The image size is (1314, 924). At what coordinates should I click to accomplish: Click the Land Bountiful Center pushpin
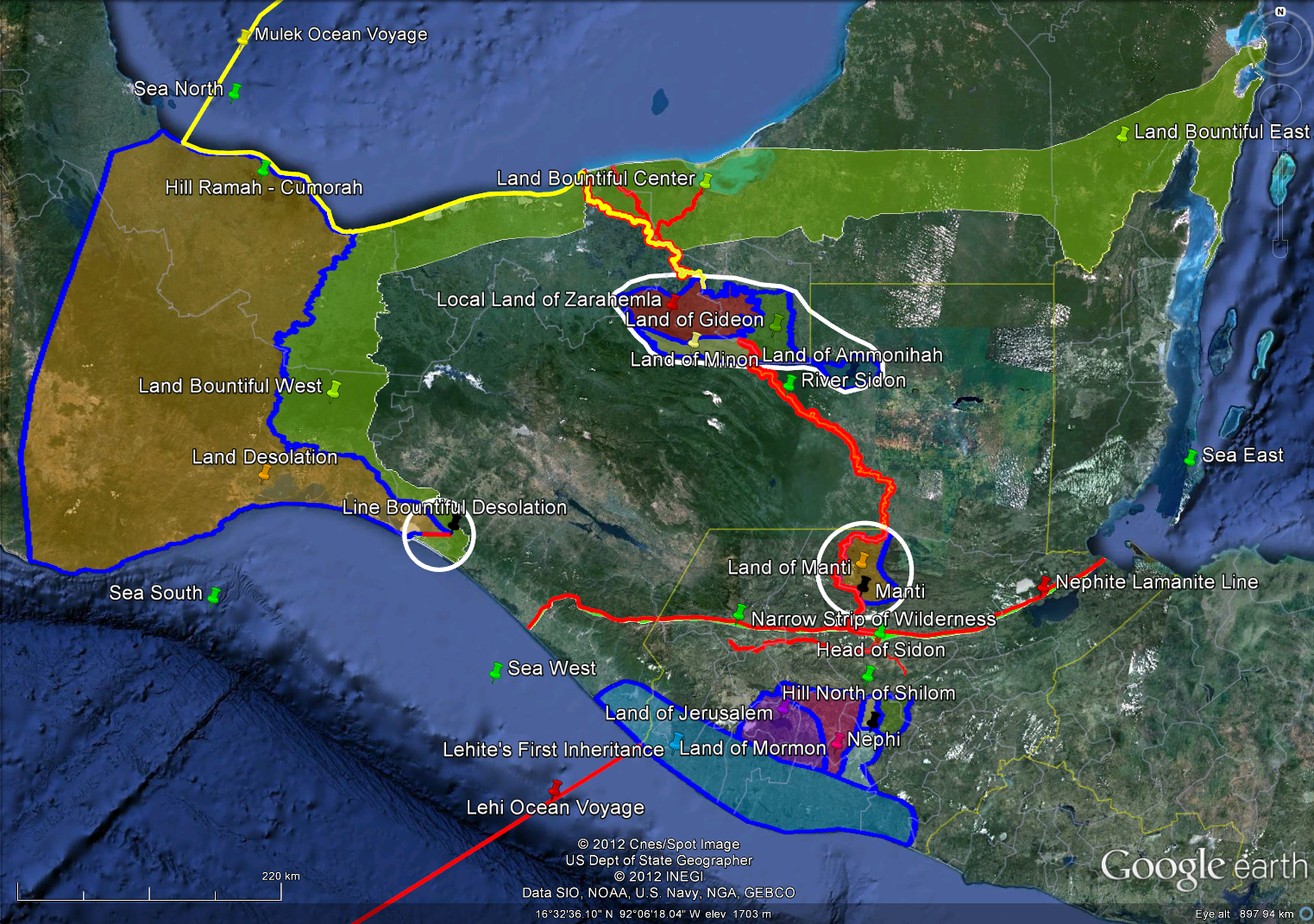click(706, 180)
